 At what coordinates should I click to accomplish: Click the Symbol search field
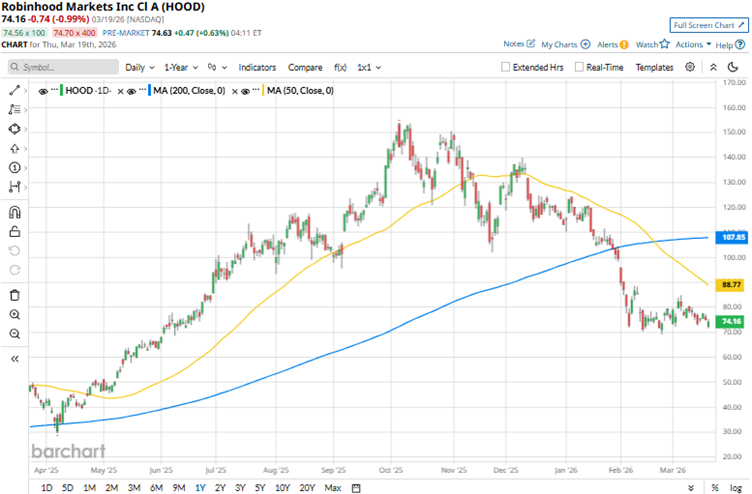[x=62, y=67]
